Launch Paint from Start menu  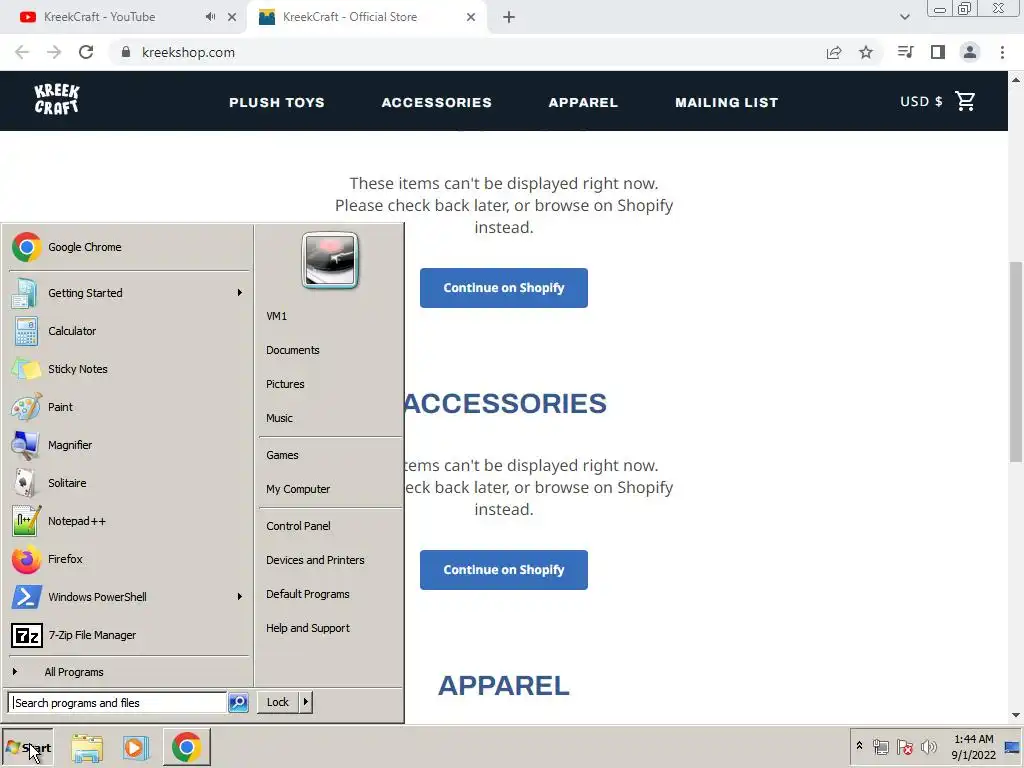pos(128,407)
